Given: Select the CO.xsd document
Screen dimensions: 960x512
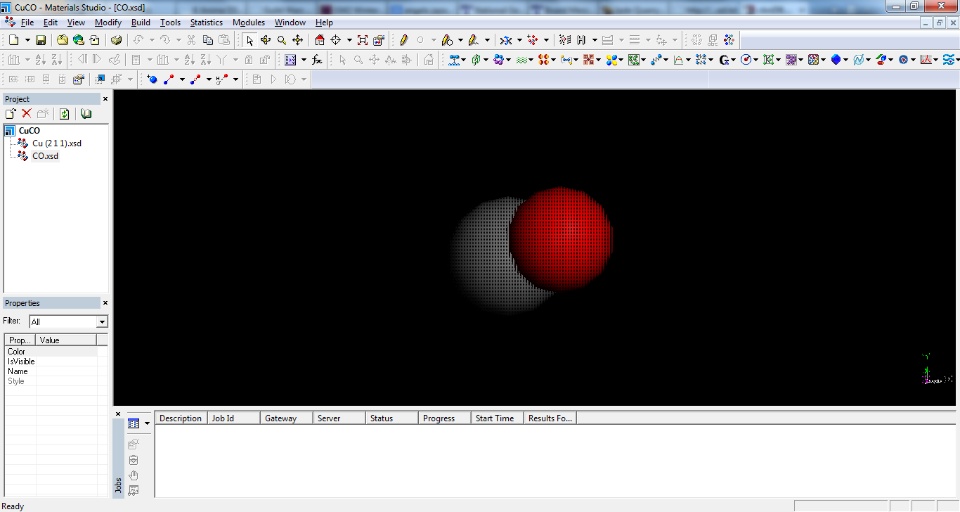Looking at the screenshot, I should click(45, 156).
